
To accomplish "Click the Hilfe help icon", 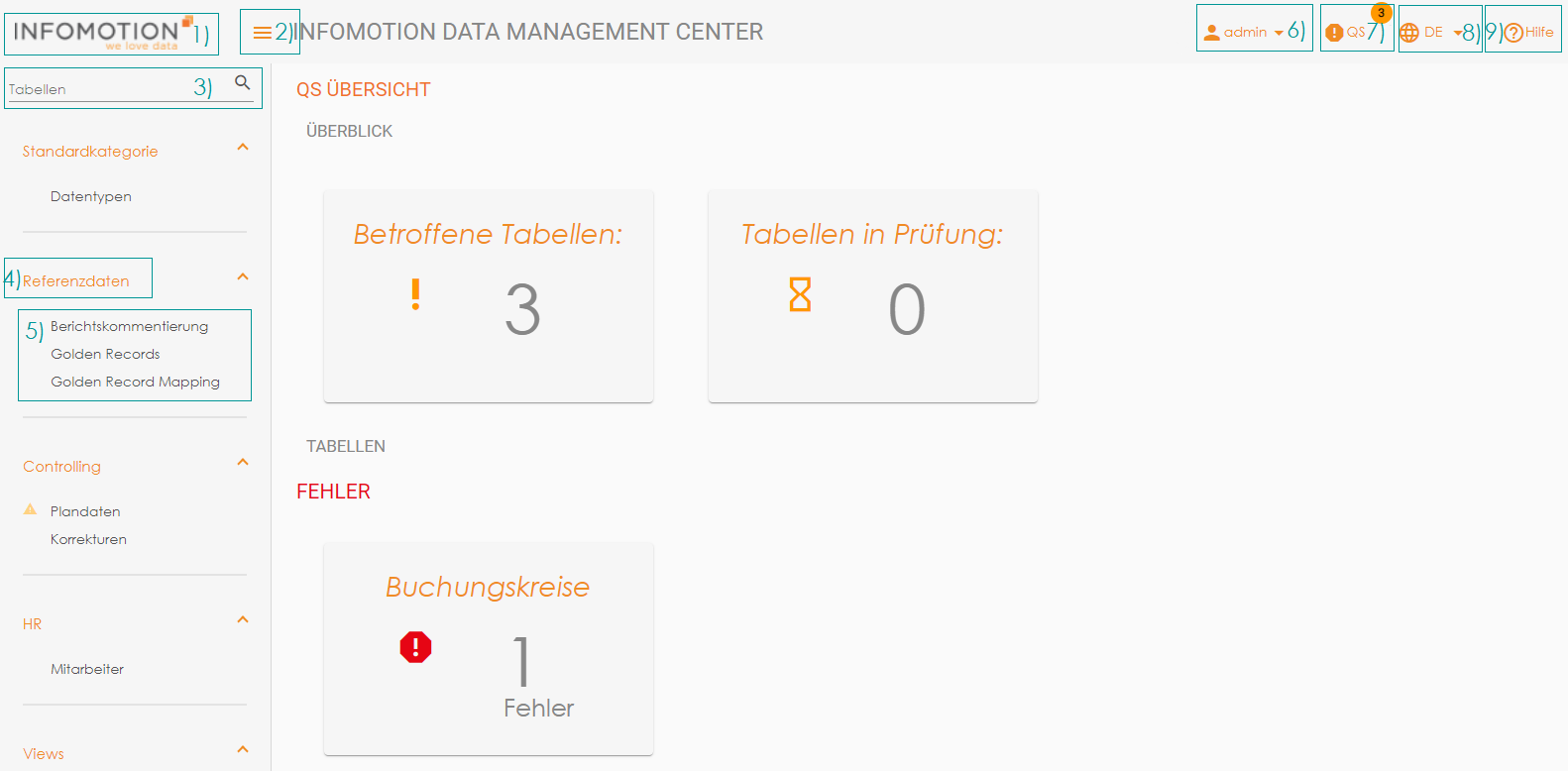I will point(1513,33).
